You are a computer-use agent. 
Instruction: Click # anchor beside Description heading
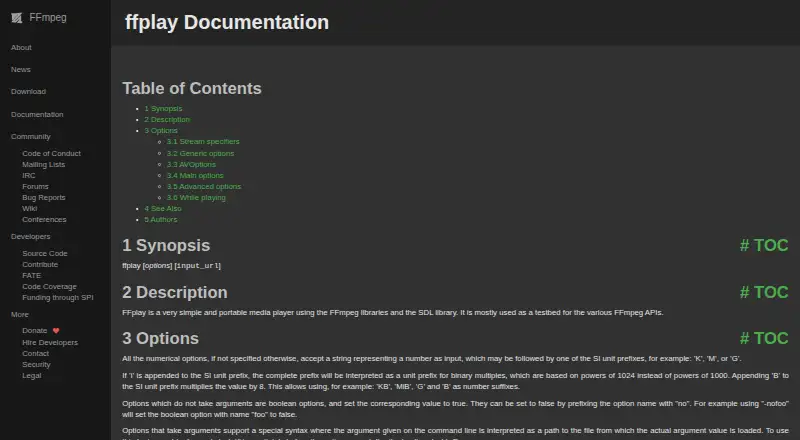point(745,292)
